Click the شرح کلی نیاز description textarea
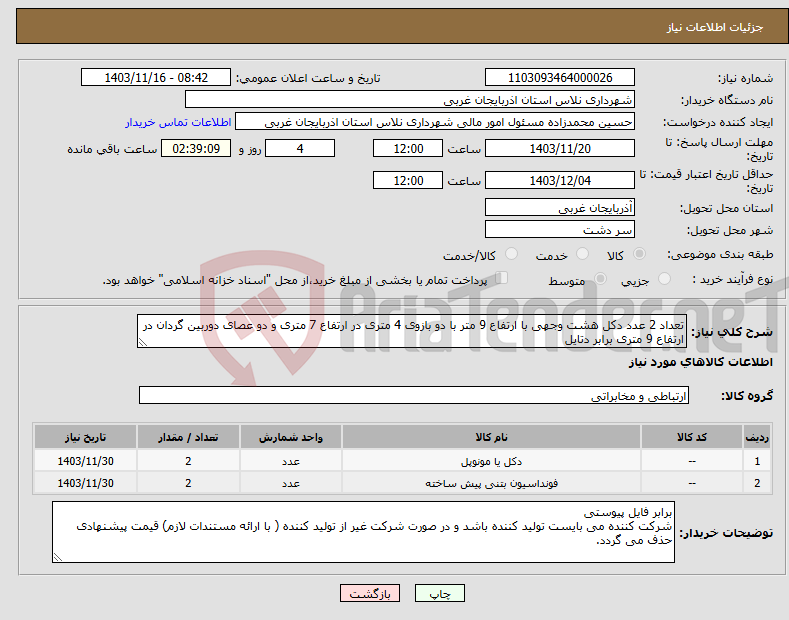The image size is (789, 620). [412, 331]
